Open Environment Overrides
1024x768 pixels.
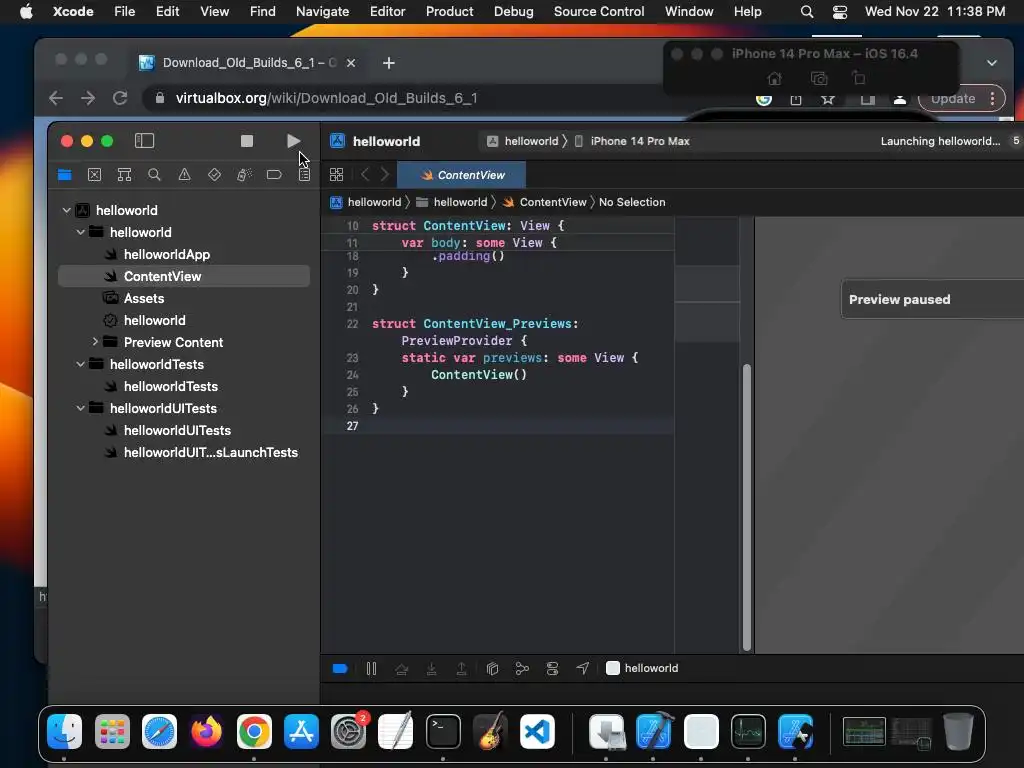pyautogui.click(x=552, y=668)
